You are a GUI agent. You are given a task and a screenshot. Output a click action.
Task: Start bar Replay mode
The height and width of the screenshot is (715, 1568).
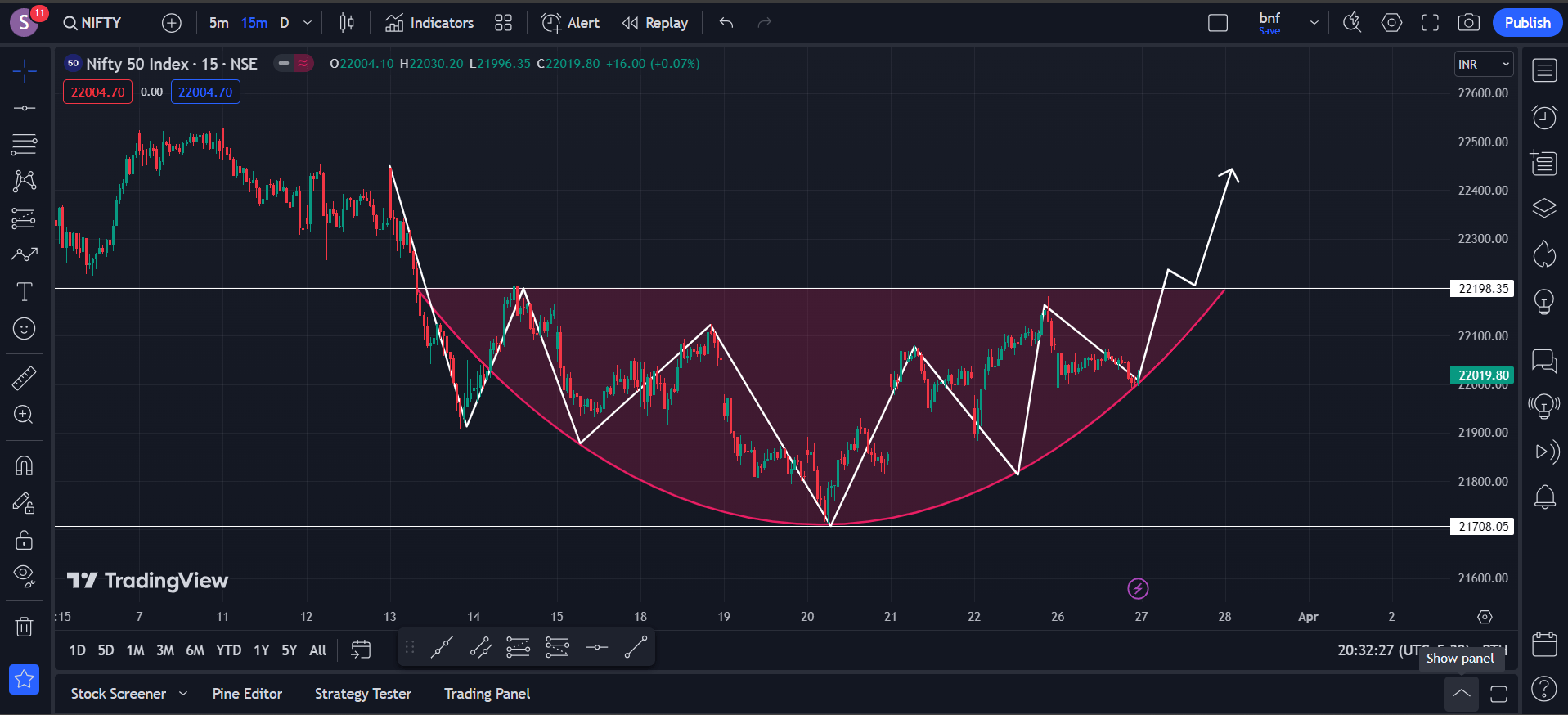(x=654, y=23)
